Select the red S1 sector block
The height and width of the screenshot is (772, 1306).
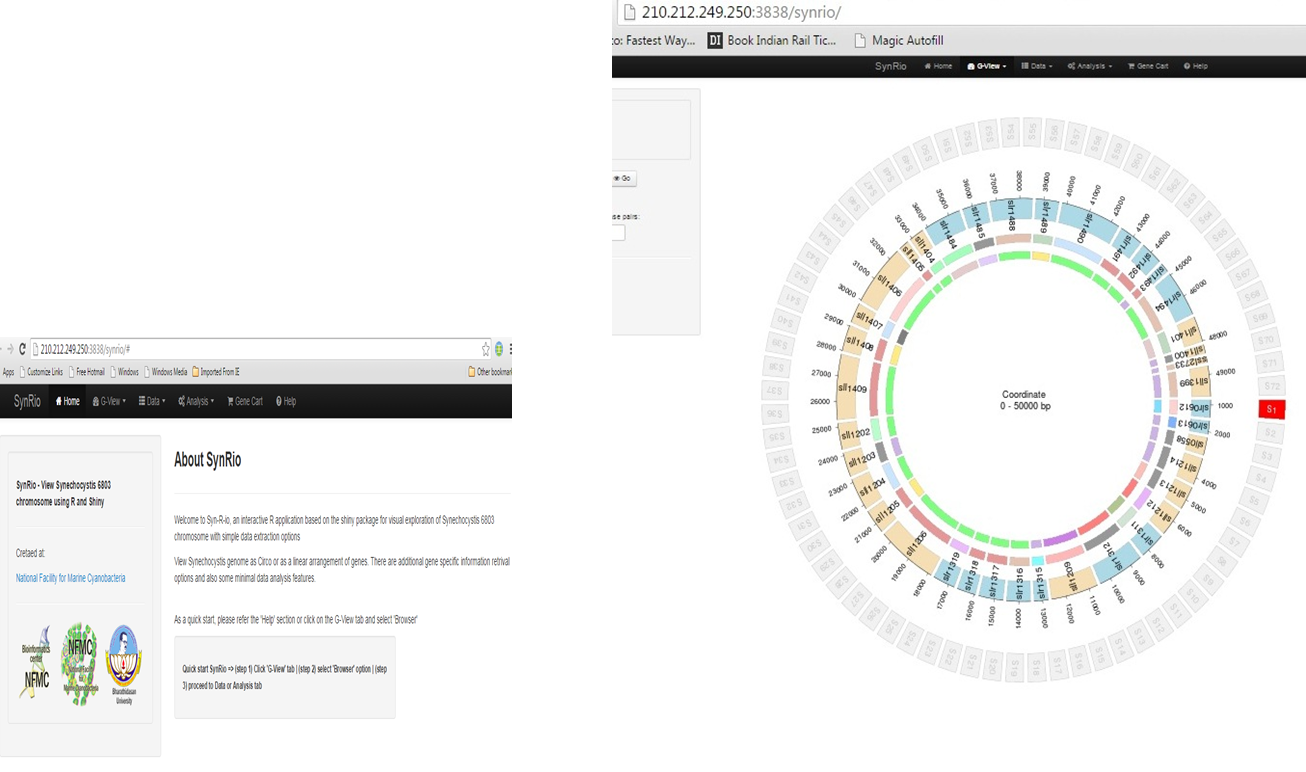1272,409
